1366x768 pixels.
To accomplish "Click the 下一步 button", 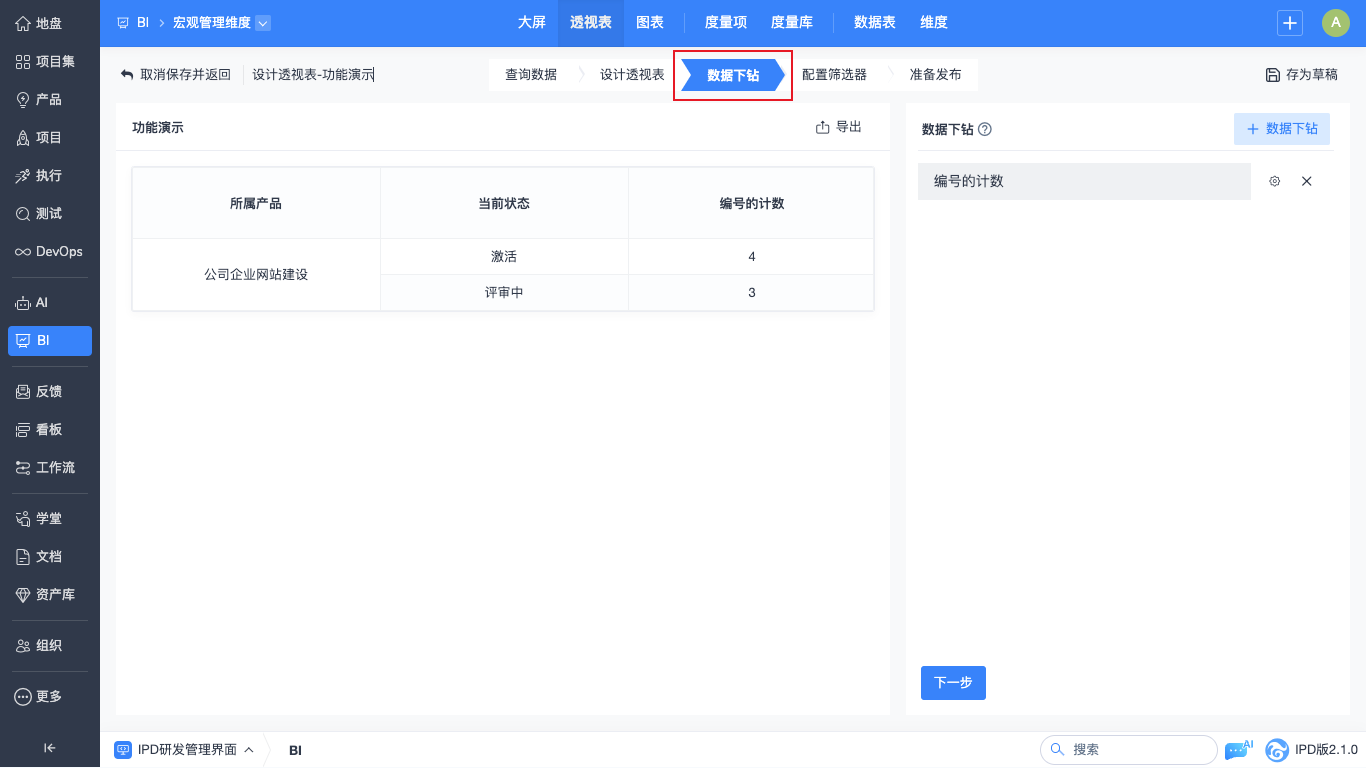I will 953,683.
